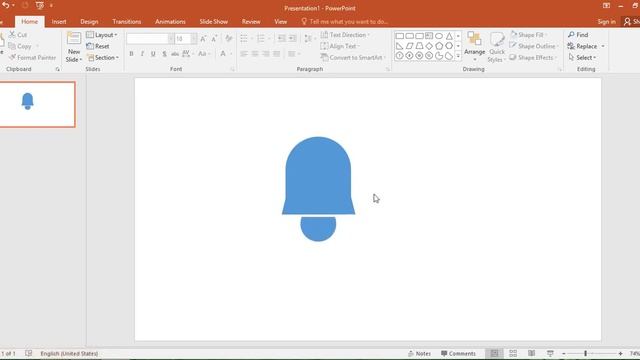Click the Find button
The image size is (640, 360).
[x=578, y=35]
